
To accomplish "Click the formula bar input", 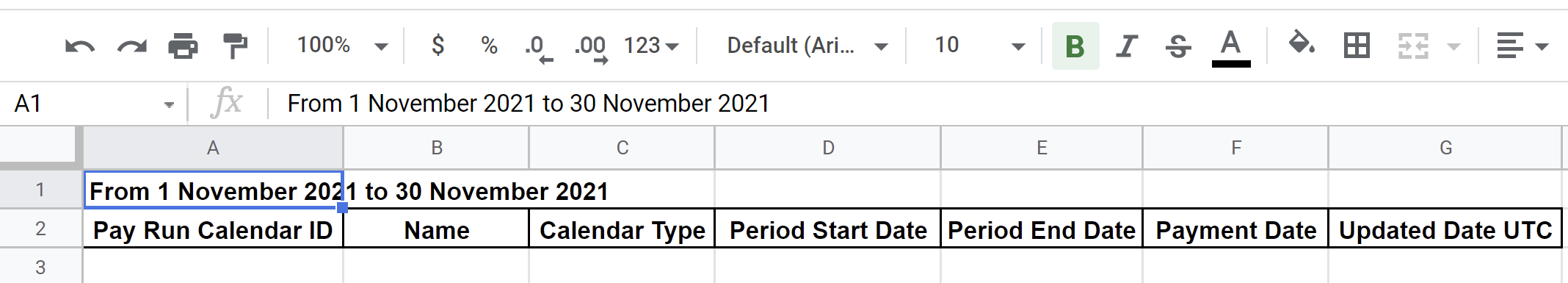I will [x=918, y=104].
